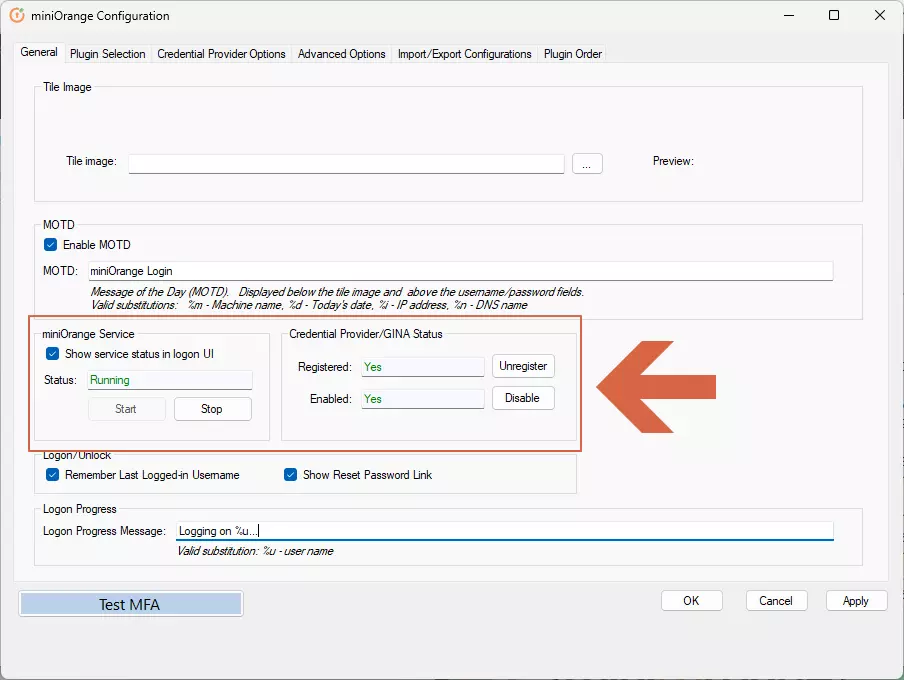Disable the credential provider
This screenshot has width=904, height=680.
(523, 398)
